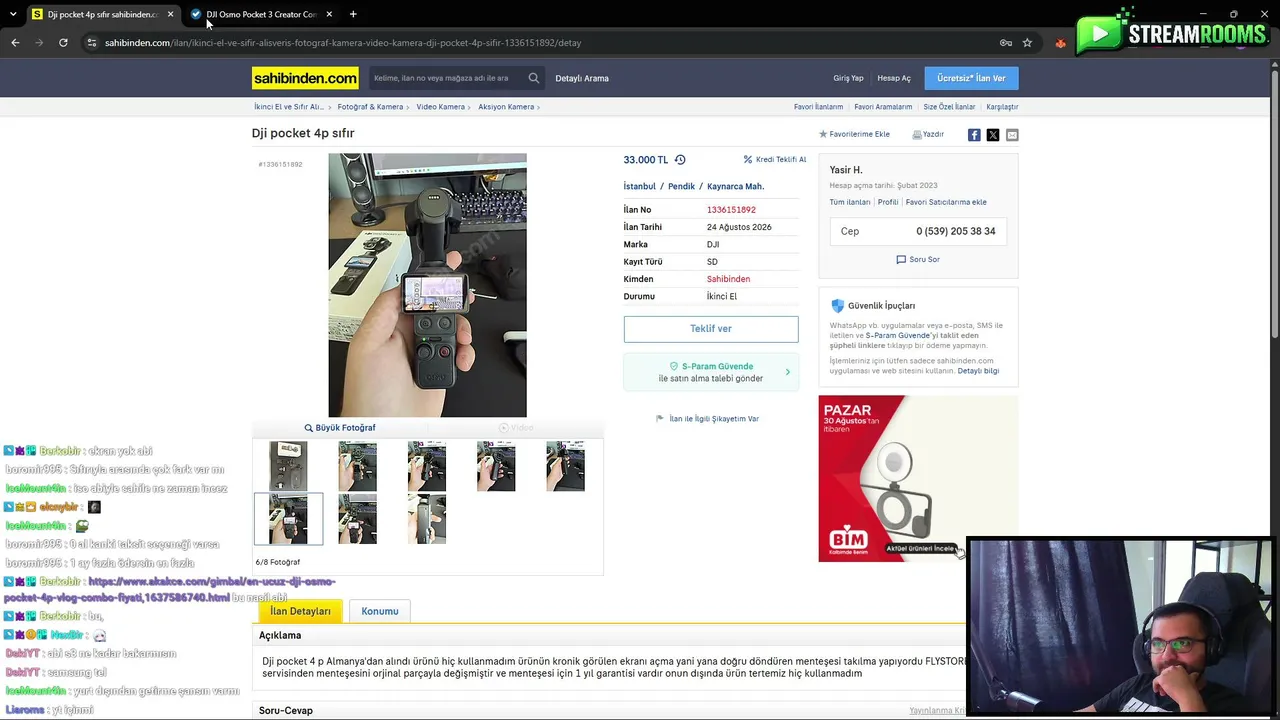Select the last photo thumbnail in second row
The height and width of the screenshot is (720, 1280).
(427, 519)
